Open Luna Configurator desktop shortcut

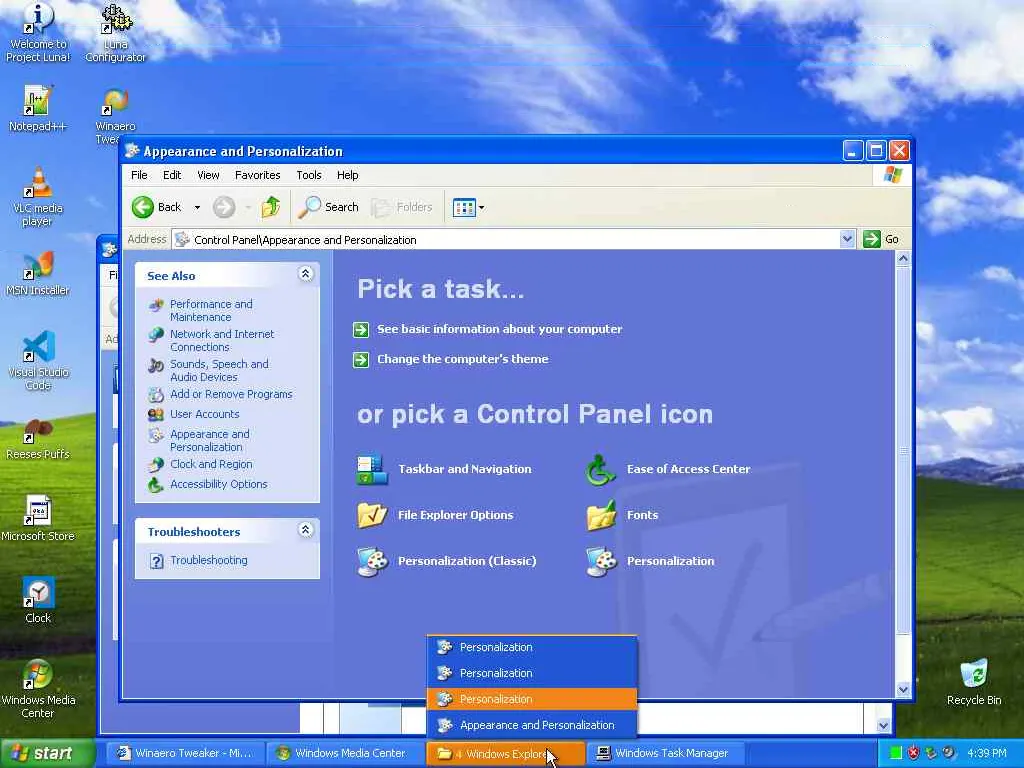tap(116, 33)
